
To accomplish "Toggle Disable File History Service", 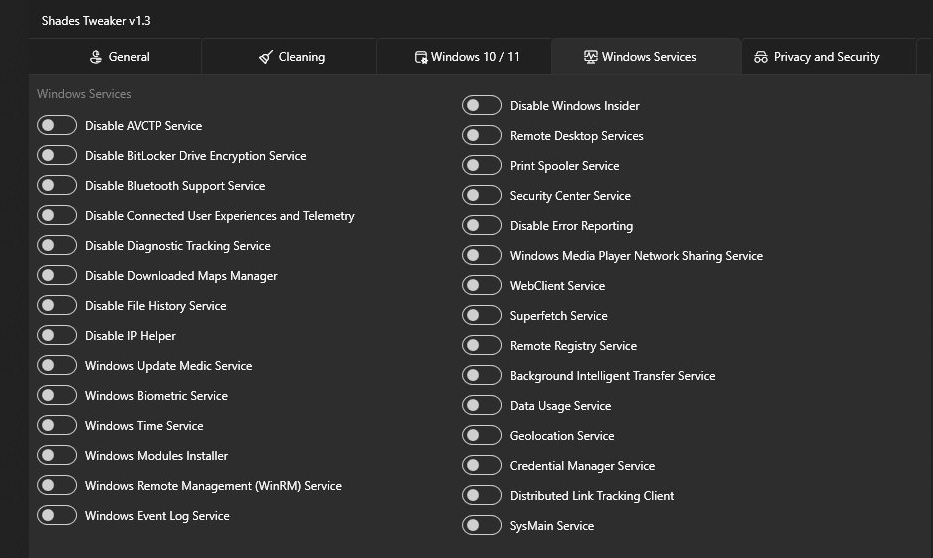I will pos(57,305).
